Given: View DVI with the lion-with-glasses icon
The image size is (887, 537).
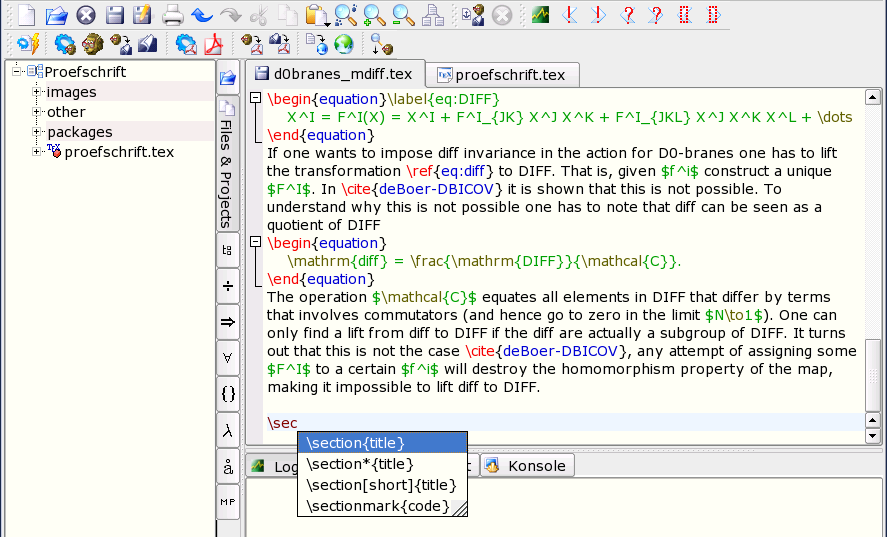Looking at the screenshot, I should pos(93,44).
